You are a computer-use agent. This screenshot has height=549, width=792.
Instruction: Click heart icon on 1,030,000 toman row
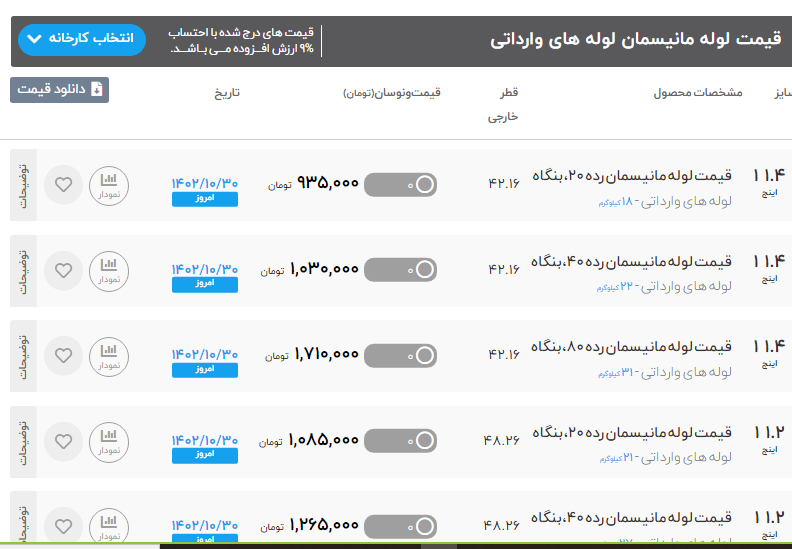tap(63, 270)
